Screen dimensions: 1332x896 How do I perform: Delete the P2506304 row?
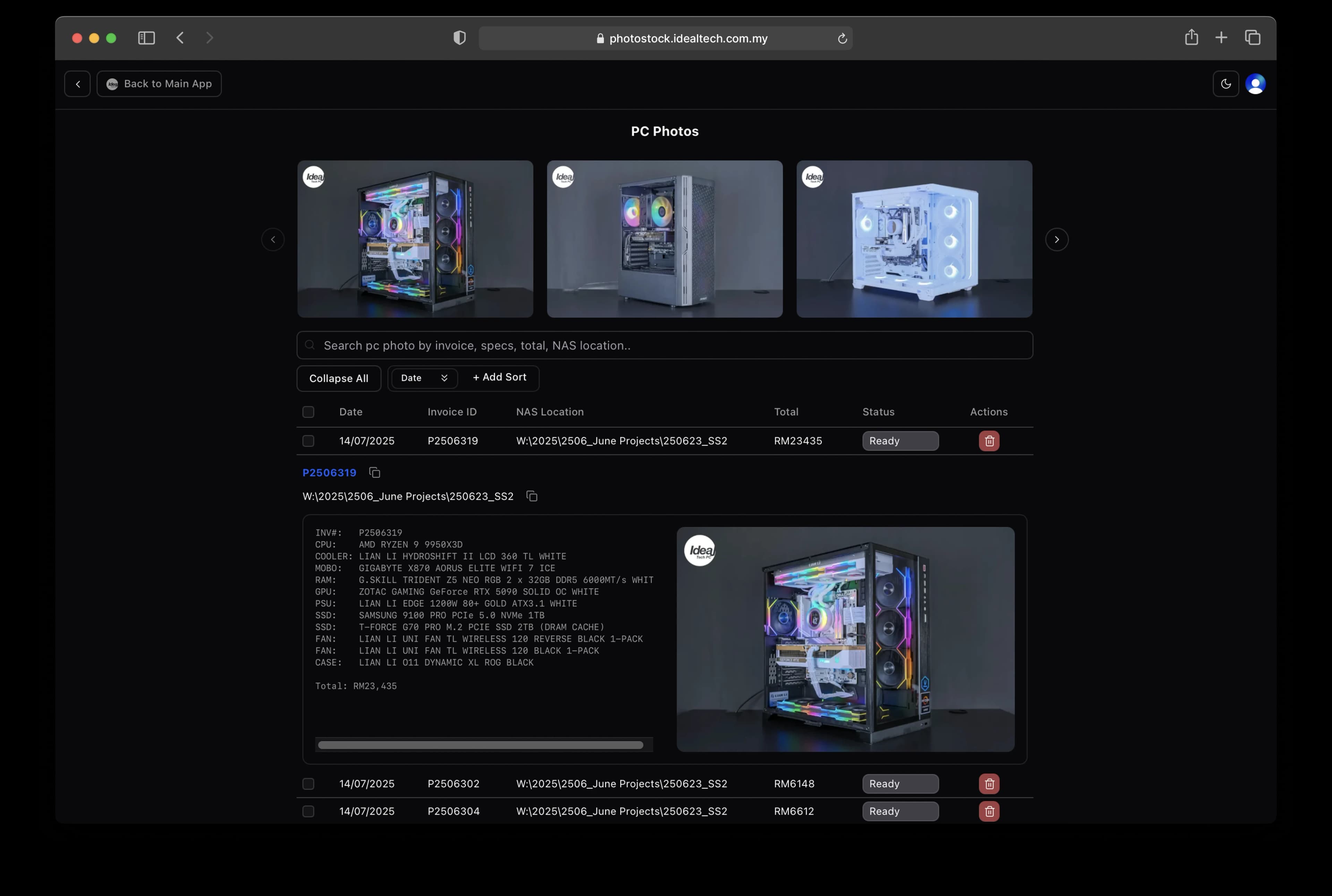tap(989, 811)
